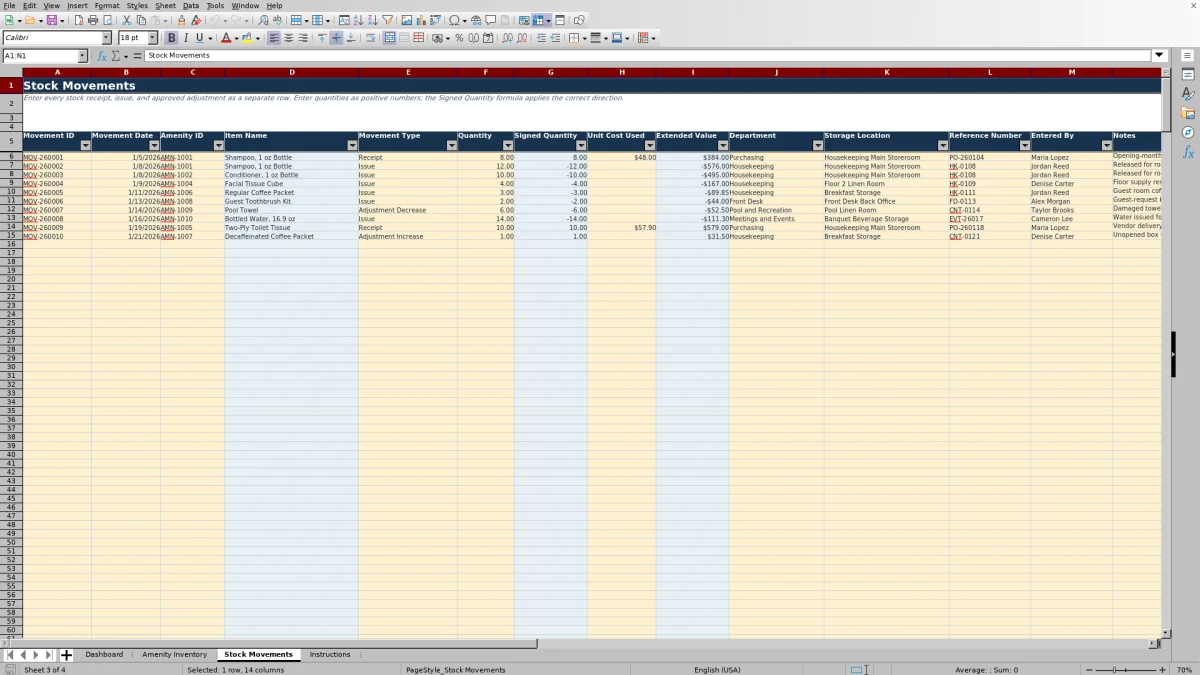Viewport: 1200px width, 675px height.
Task: Switch to Amenity Inventory sheet tab
Action: (x=175, y=654)
